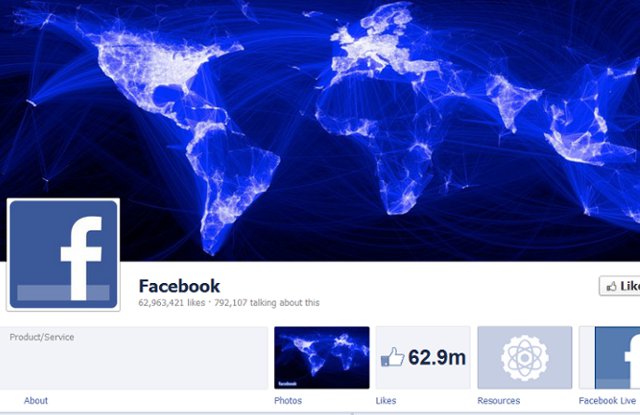Click the 792,107 talking about this text
Viewport: 640px width, 415px height.
tap(267, 303)
